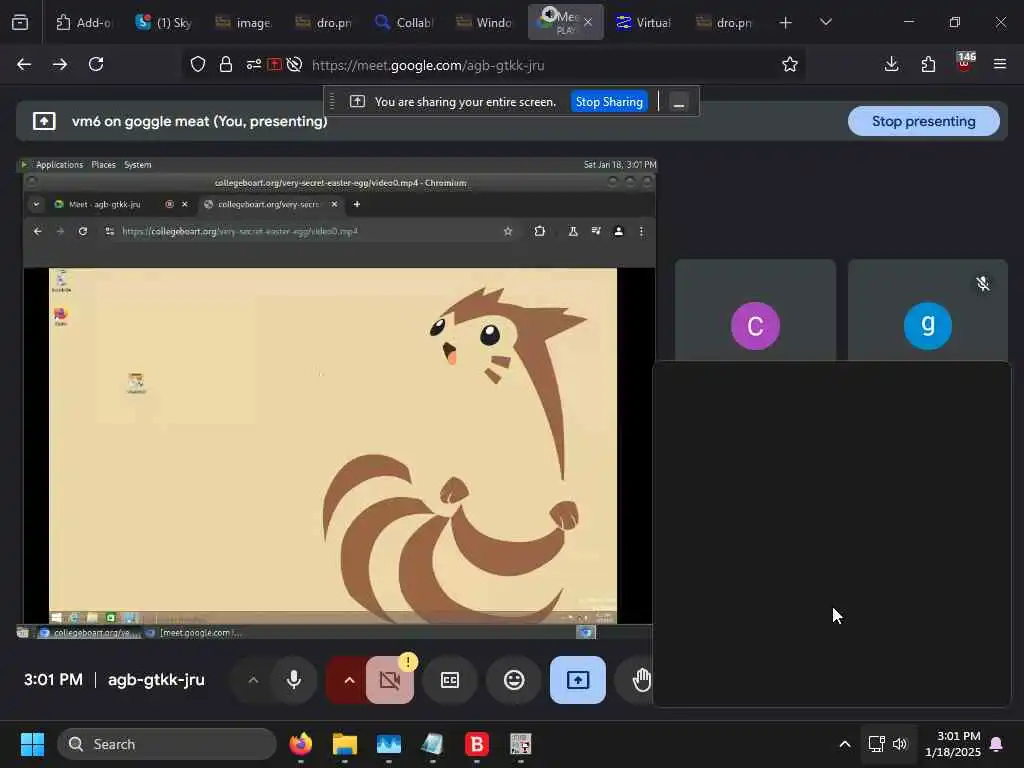The height and width of the screenshot is (768, 1024).
Task: Raise hand in the Meet call
Action: 641,680
